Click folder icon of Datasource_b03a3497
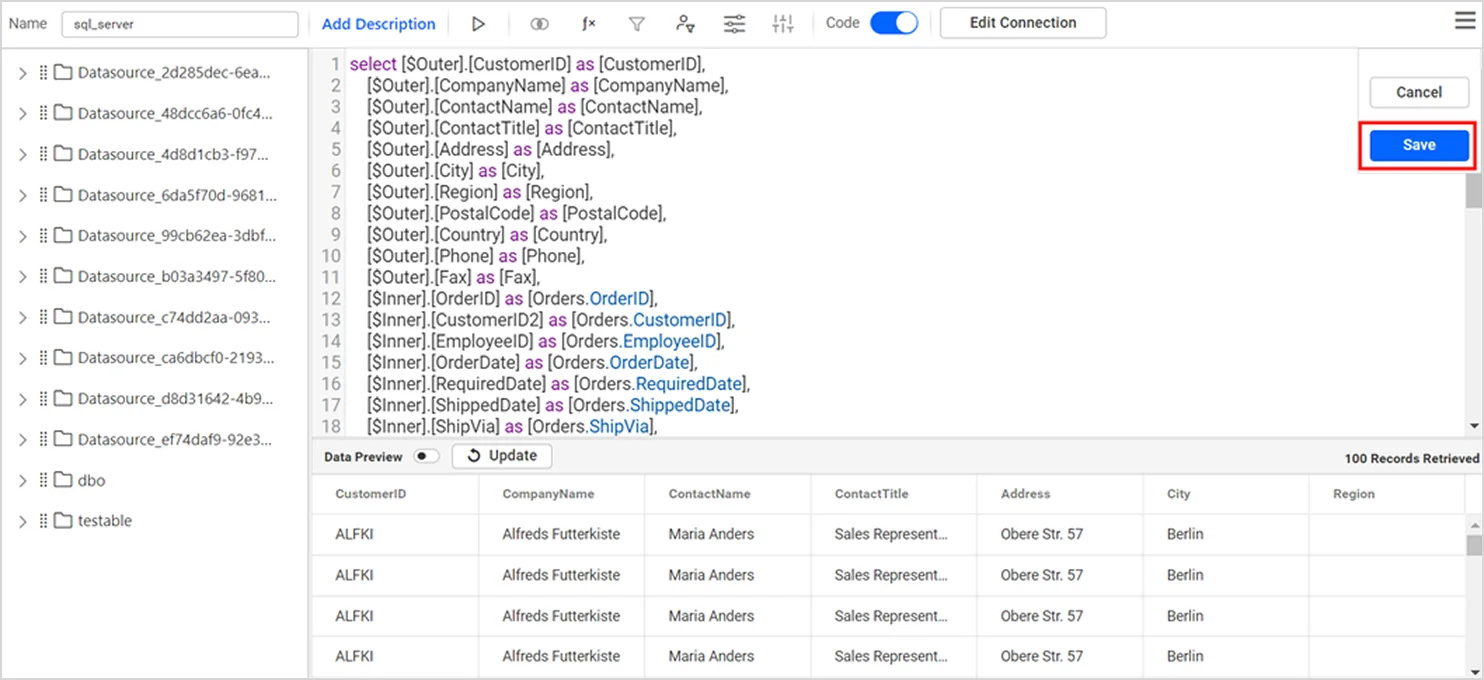Screen dimensions: 1484x680 63,276
